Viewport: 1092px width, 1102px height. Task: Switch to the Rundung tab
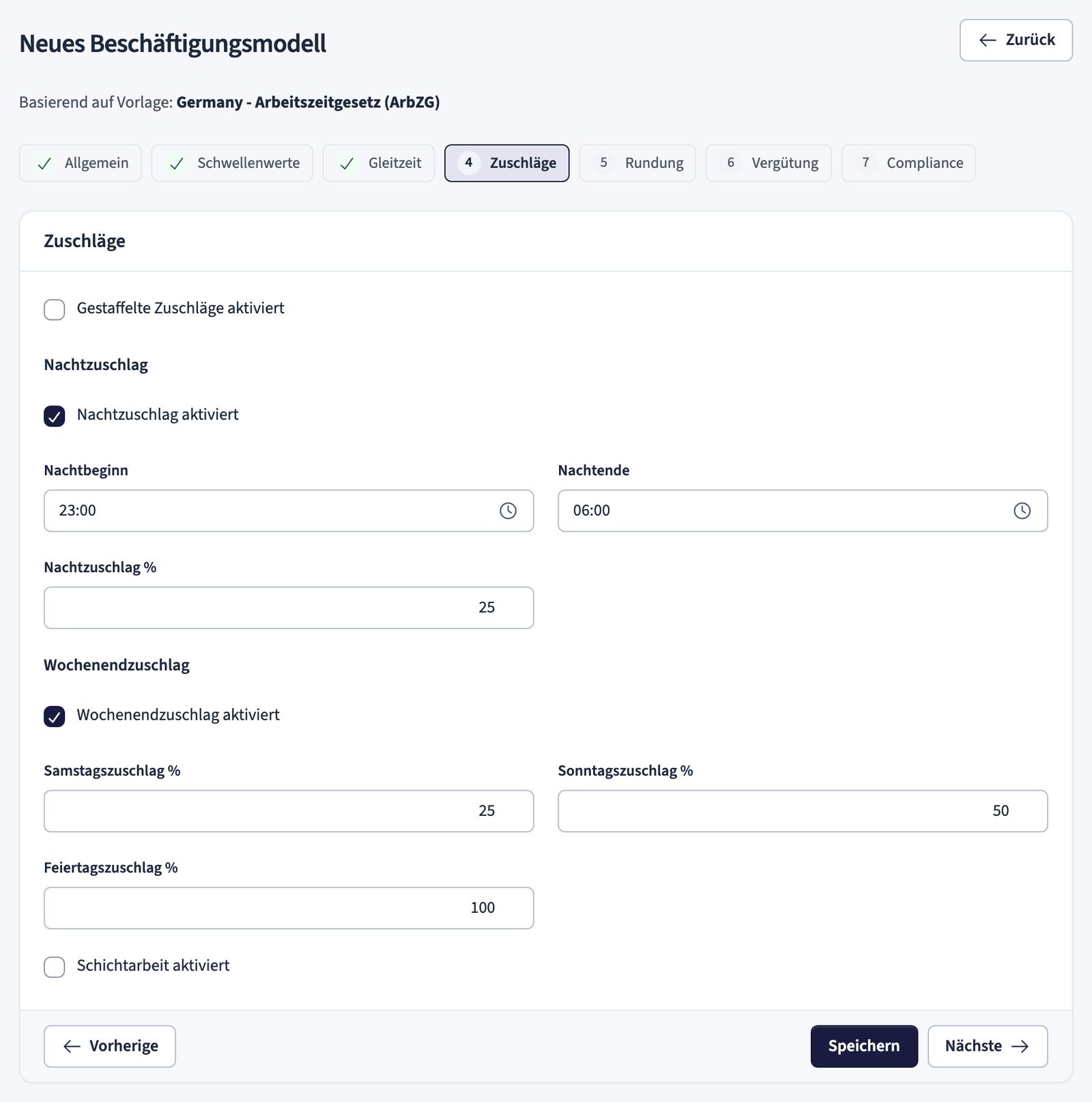(637, 163)
